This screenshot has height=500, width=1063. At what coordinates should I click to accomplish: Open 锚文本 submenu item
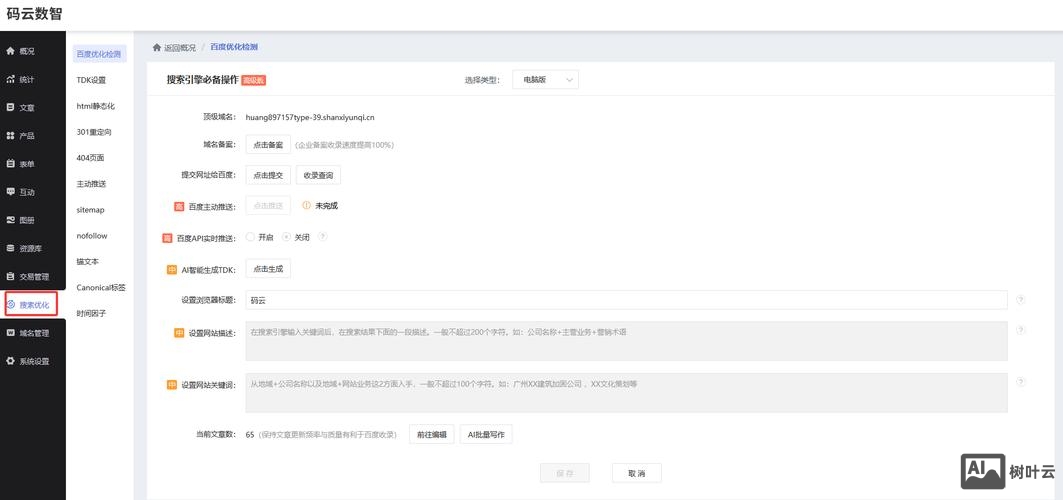[x=87, y=262]
